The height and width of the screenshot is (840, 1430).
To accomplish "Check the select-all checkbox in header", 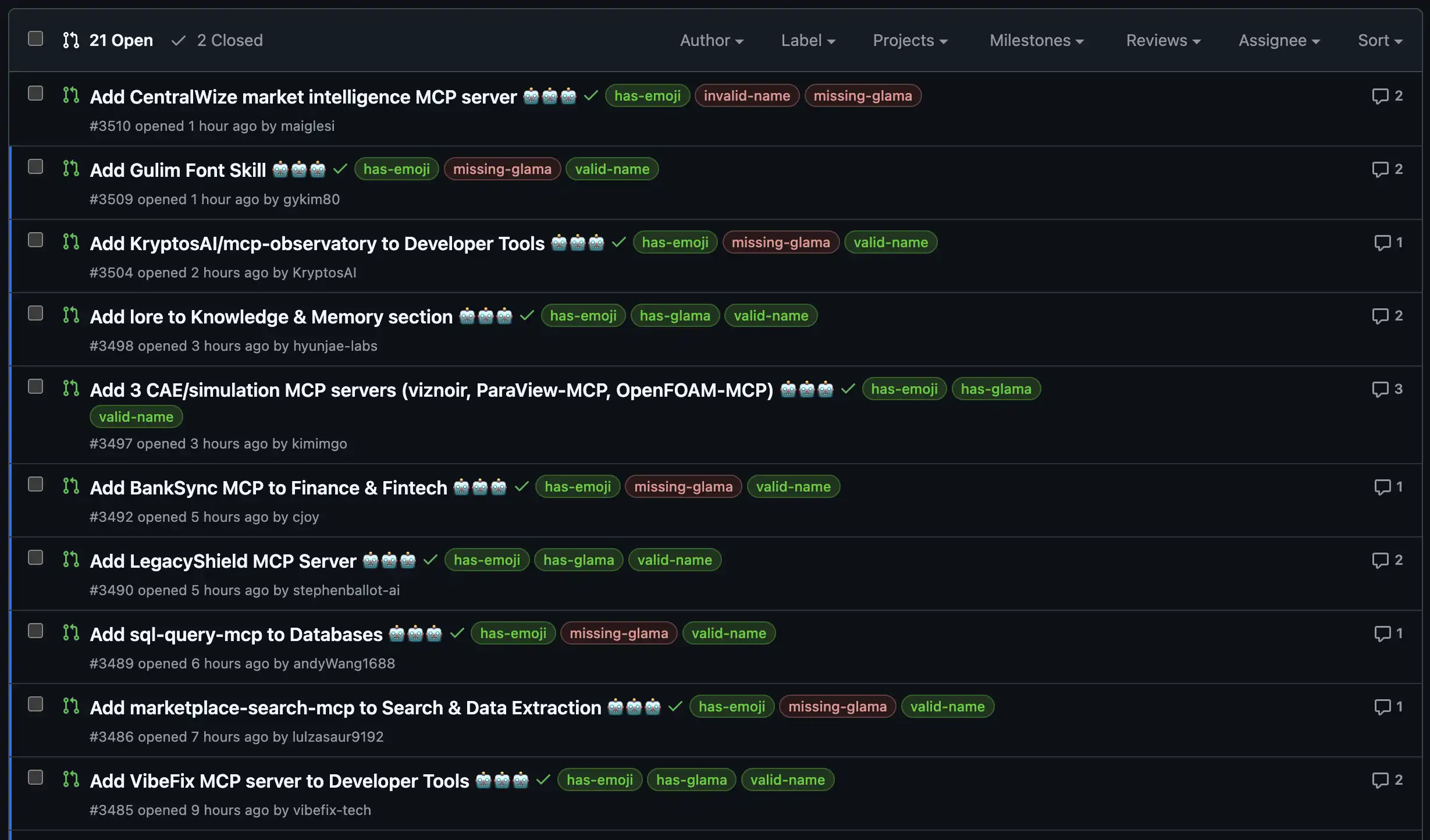I will pos(35,39).
